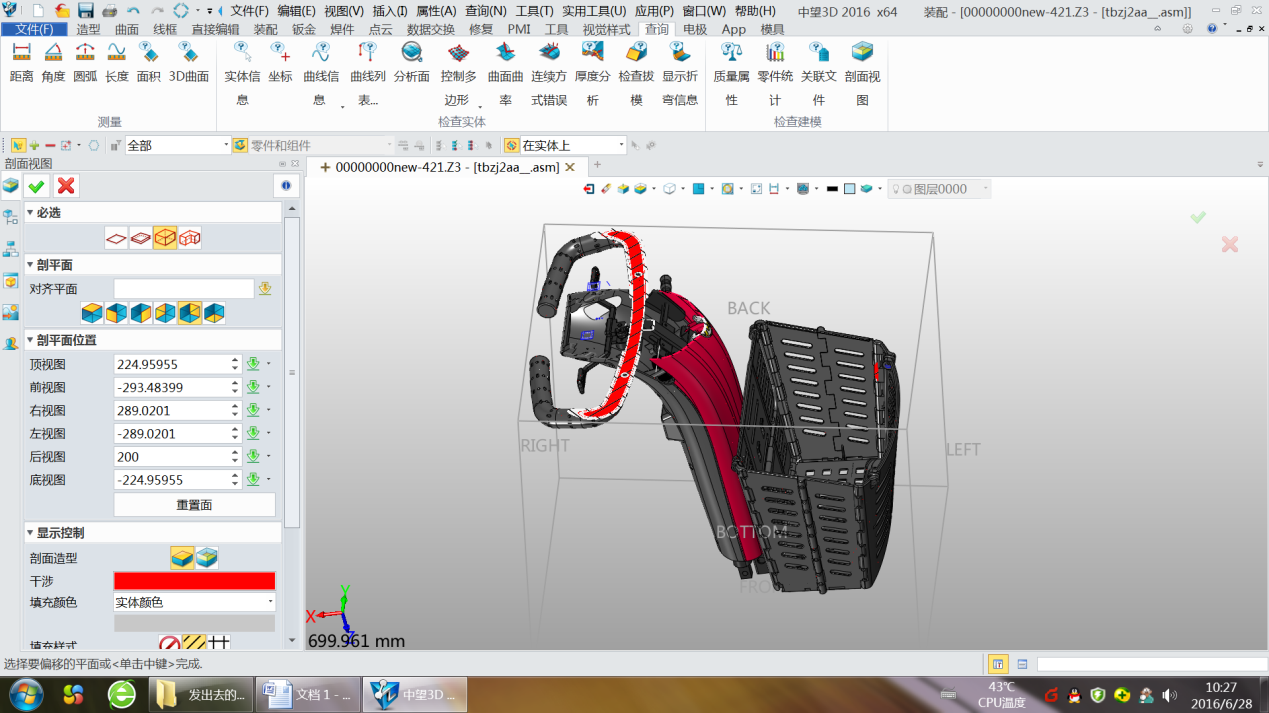This screenshot has width=1269, height=713.
Task: Select the first required plane-type option
Action: 117,238
